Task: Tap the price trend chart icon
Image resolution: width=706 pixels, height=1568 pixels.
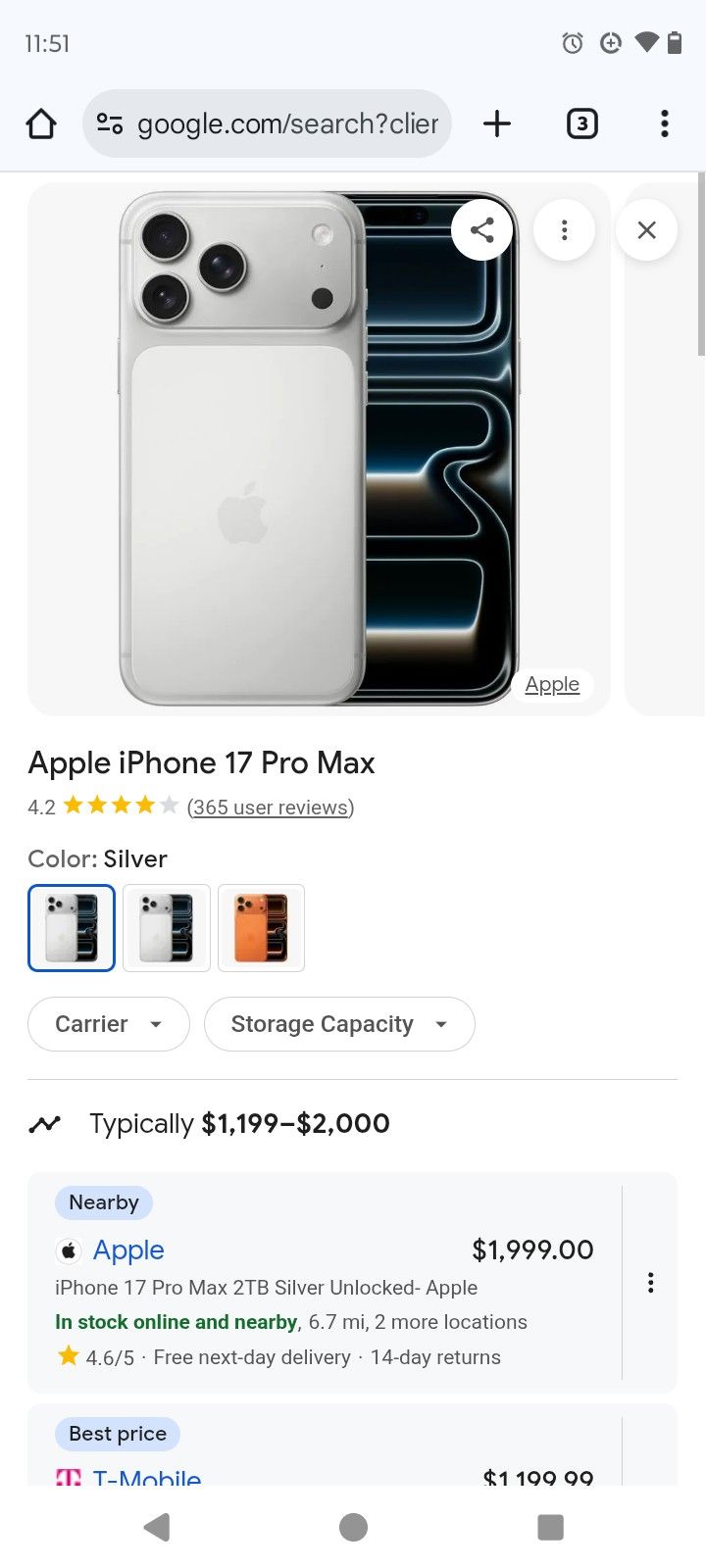Action: pyautogui.click(x=45, y=1124)
